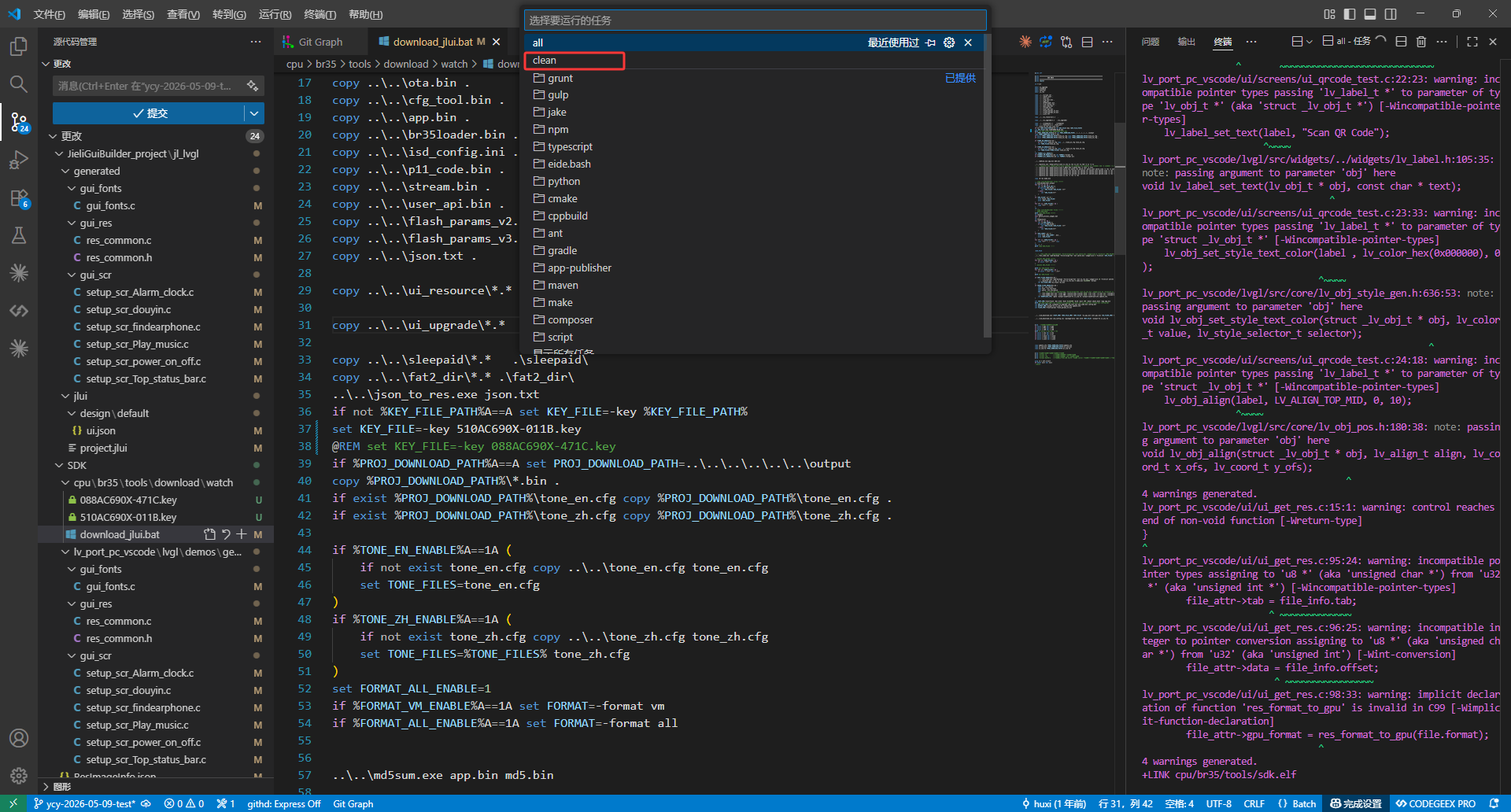Open the Search view in activity bar
The height and width of the screenshot is (812, 1511).
pos(19,84)
